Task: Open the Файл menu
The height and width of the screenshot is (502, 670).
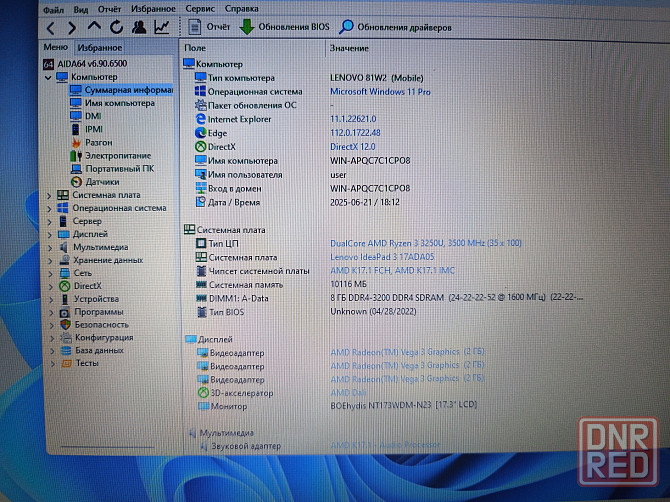Action: coord(54,9)
